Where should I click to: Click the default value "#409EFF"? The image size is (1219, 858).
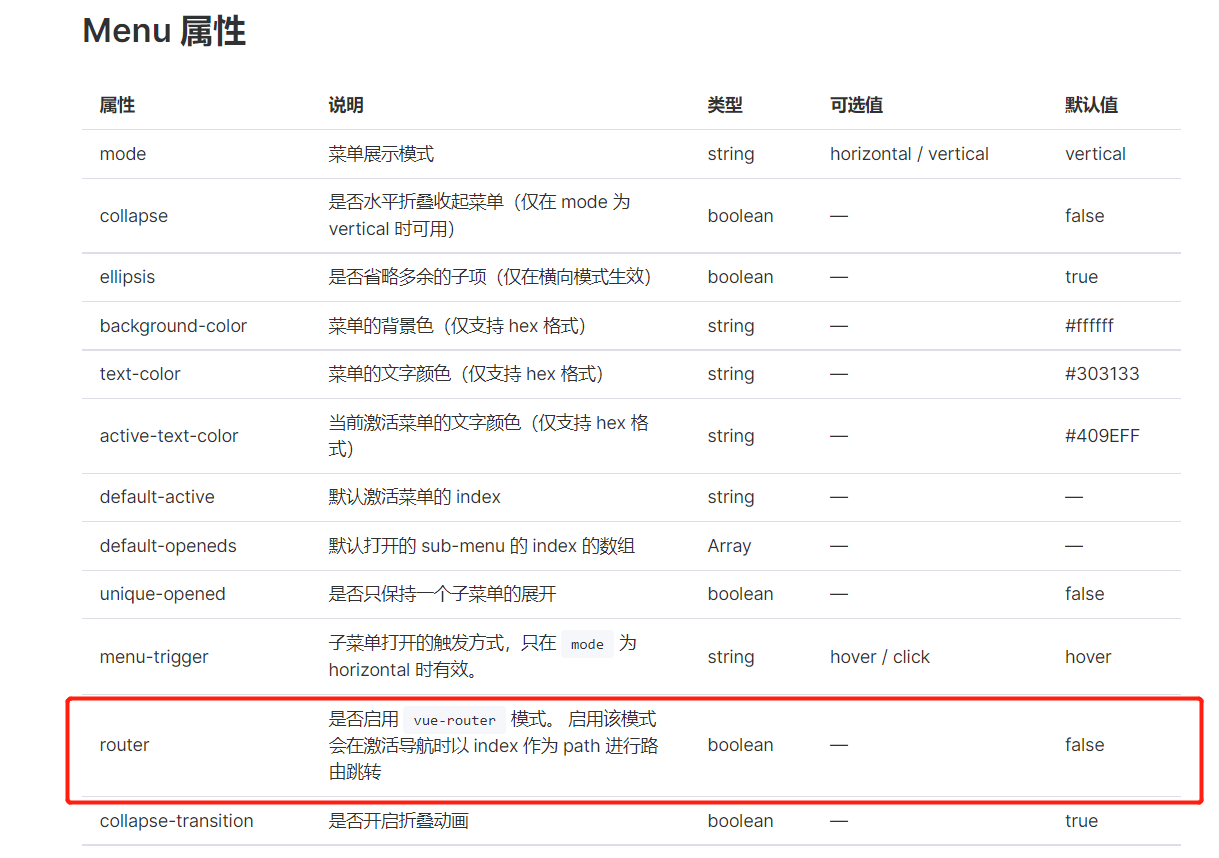[1102, 436]
